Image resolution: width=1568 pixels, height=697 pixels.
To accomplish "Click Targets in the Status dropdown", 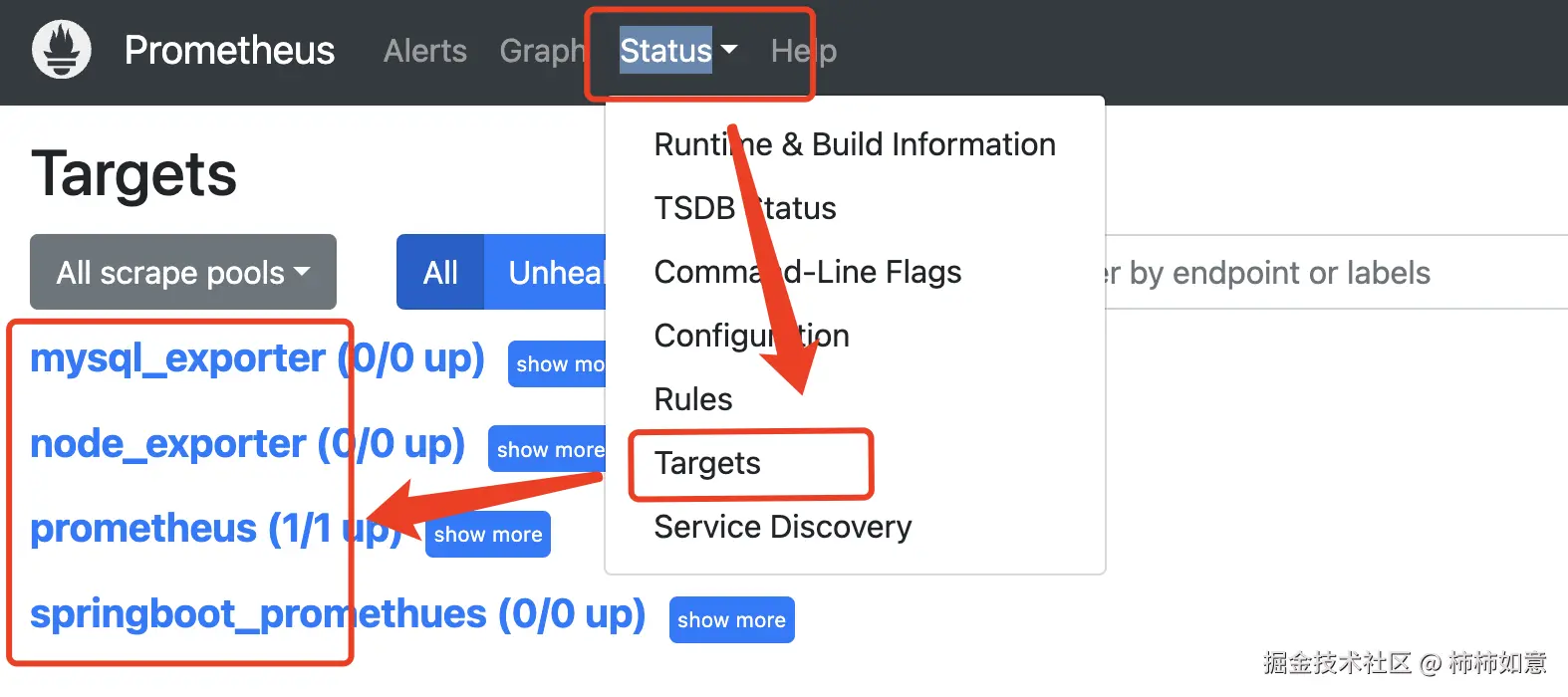I will pyautogui.click(x=707, y=463).
